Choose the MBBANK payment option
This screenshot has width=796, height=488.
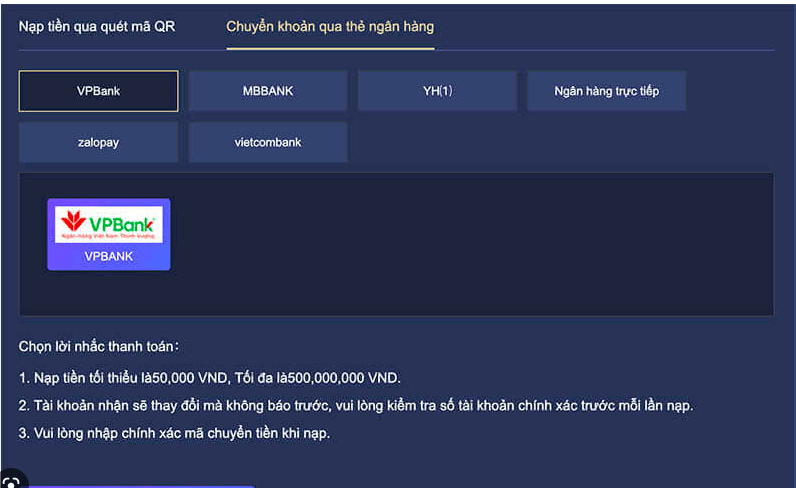tap(268, 91)
